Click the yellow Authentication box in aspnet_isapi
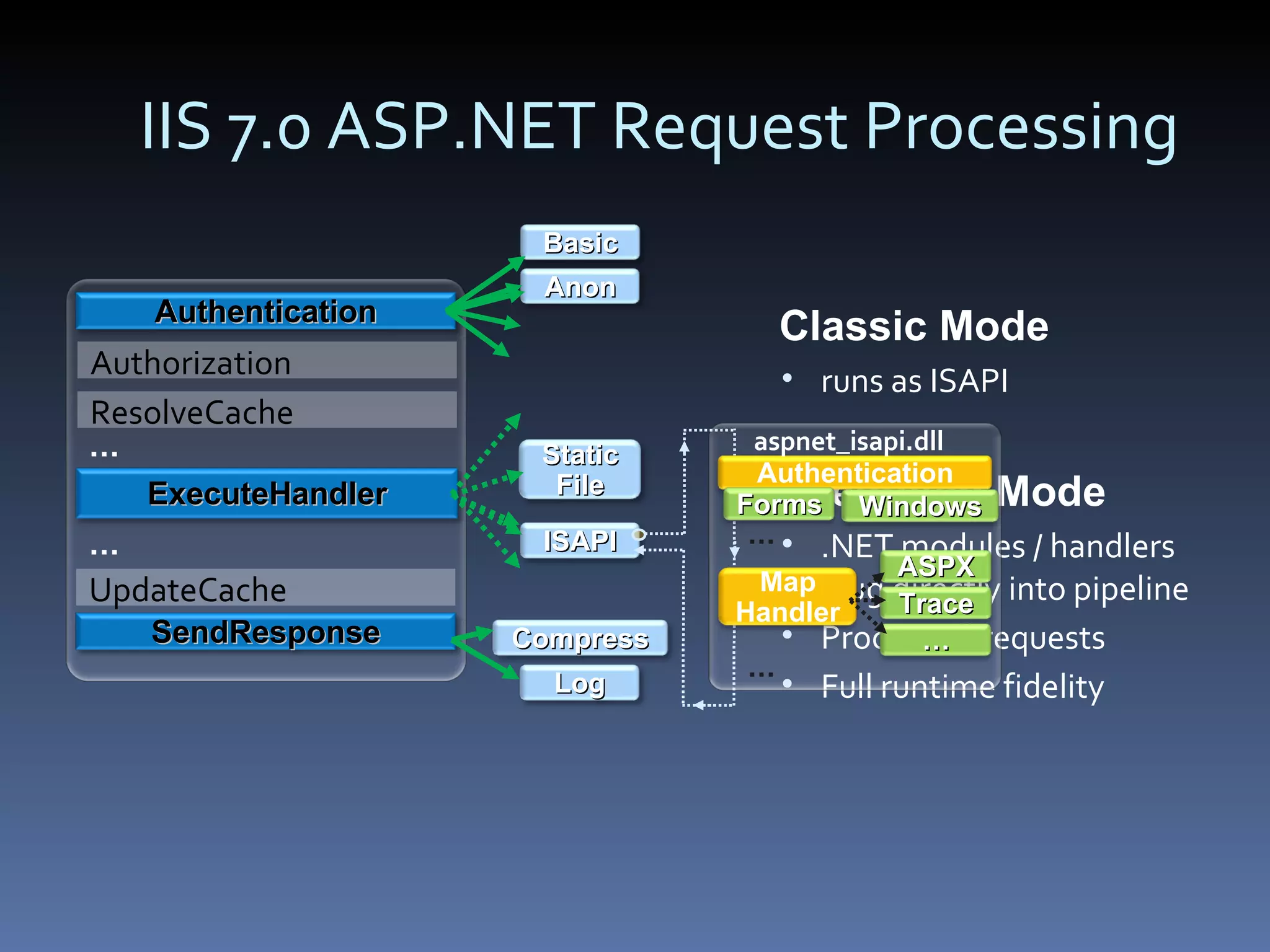The image size is (1270, 952). (x=855, y=473)
